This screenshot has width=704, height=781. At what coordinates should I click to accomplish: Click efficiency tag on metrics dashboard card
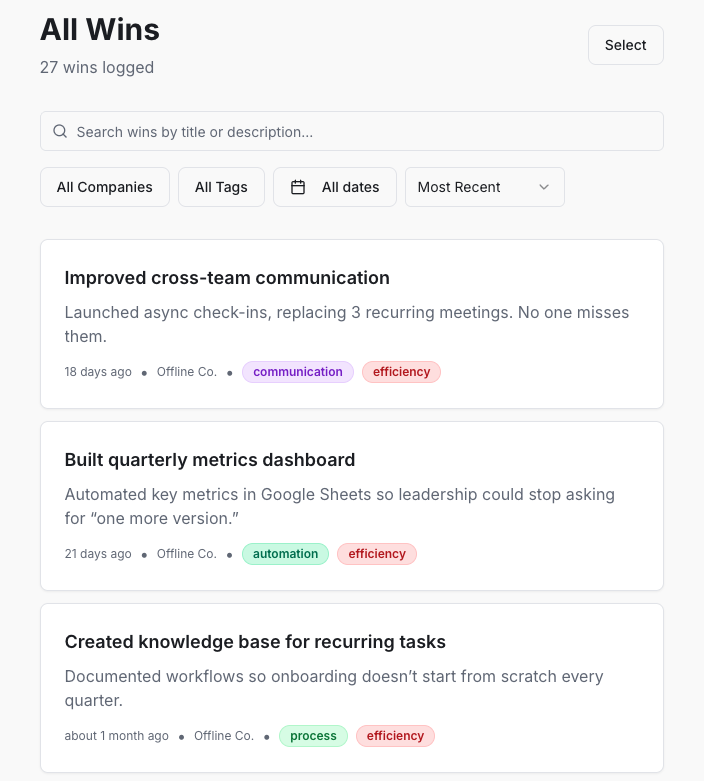(x=377, y=554)
